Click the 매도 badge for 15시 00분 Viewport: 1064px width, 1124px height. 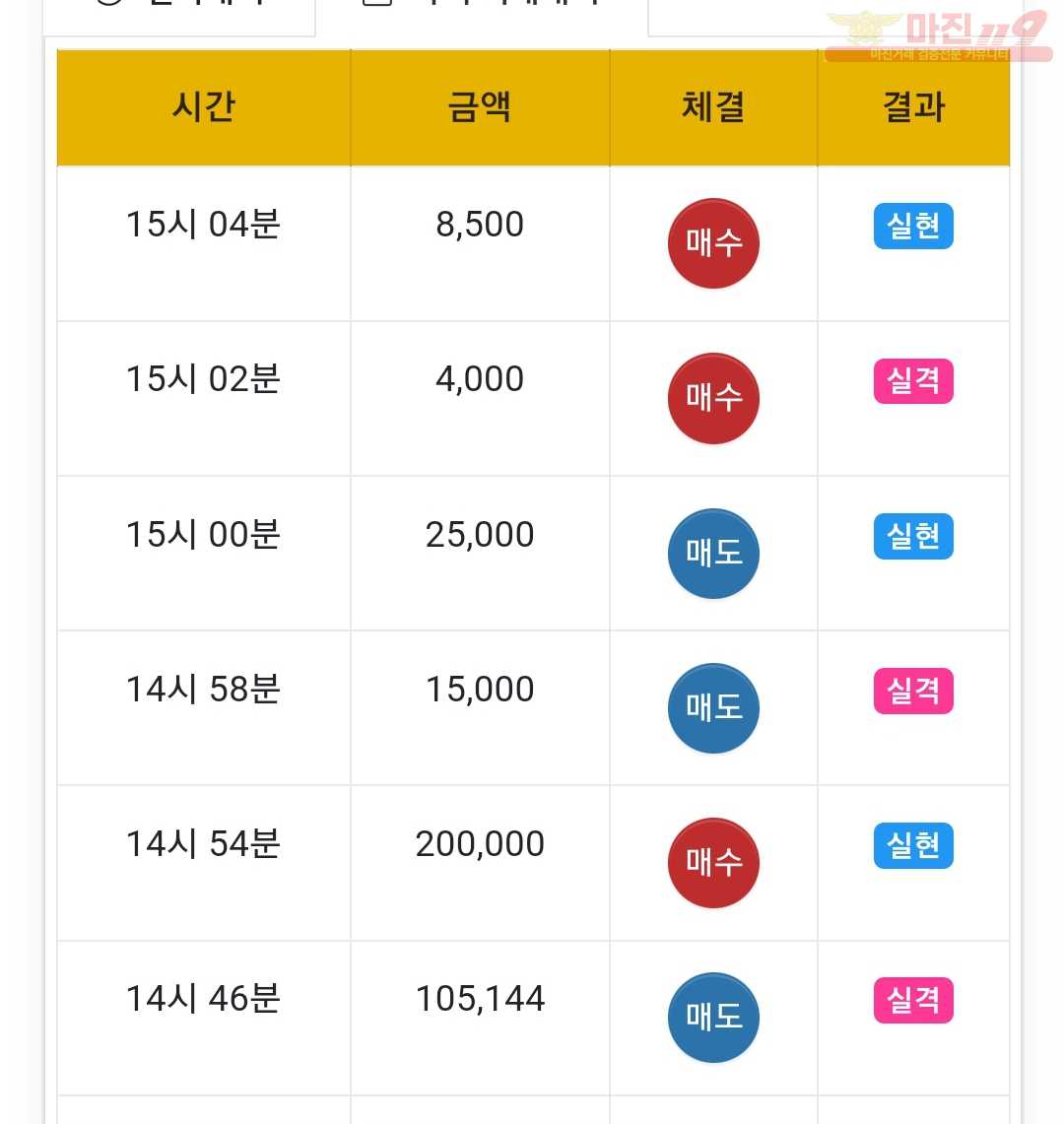[713, 554]
